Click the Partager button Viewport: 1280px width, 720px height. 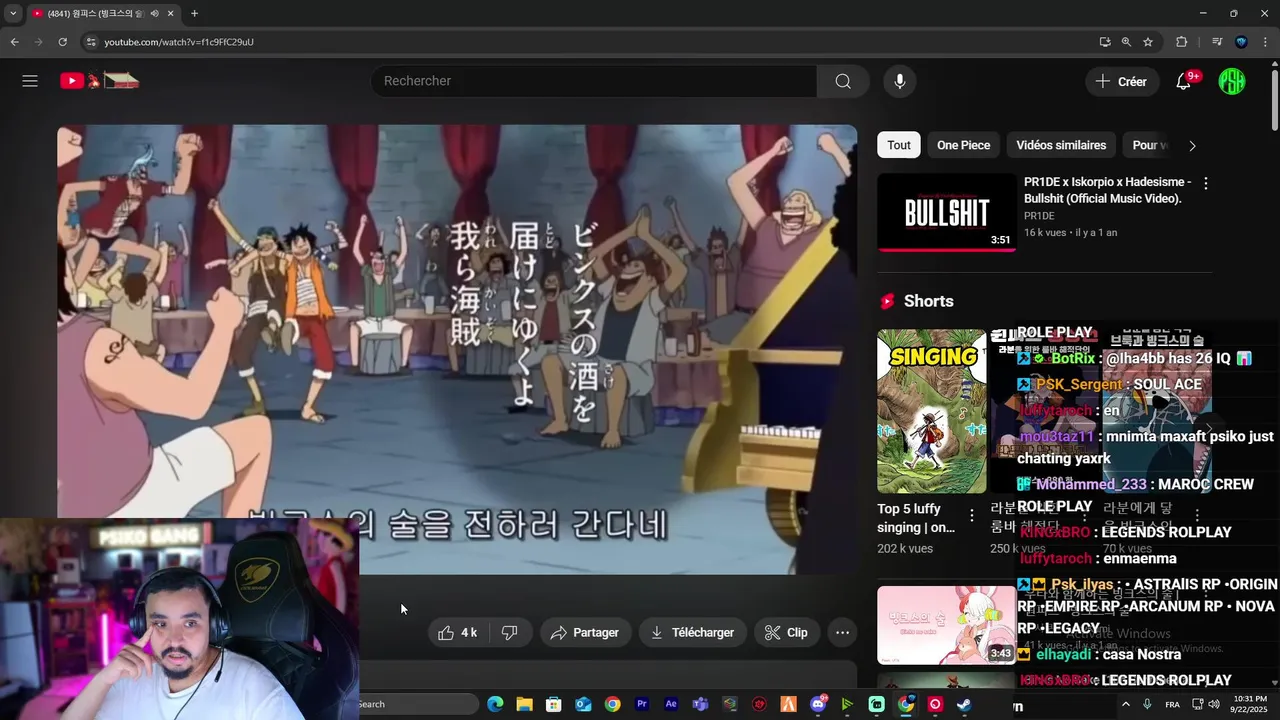point(585,632)
